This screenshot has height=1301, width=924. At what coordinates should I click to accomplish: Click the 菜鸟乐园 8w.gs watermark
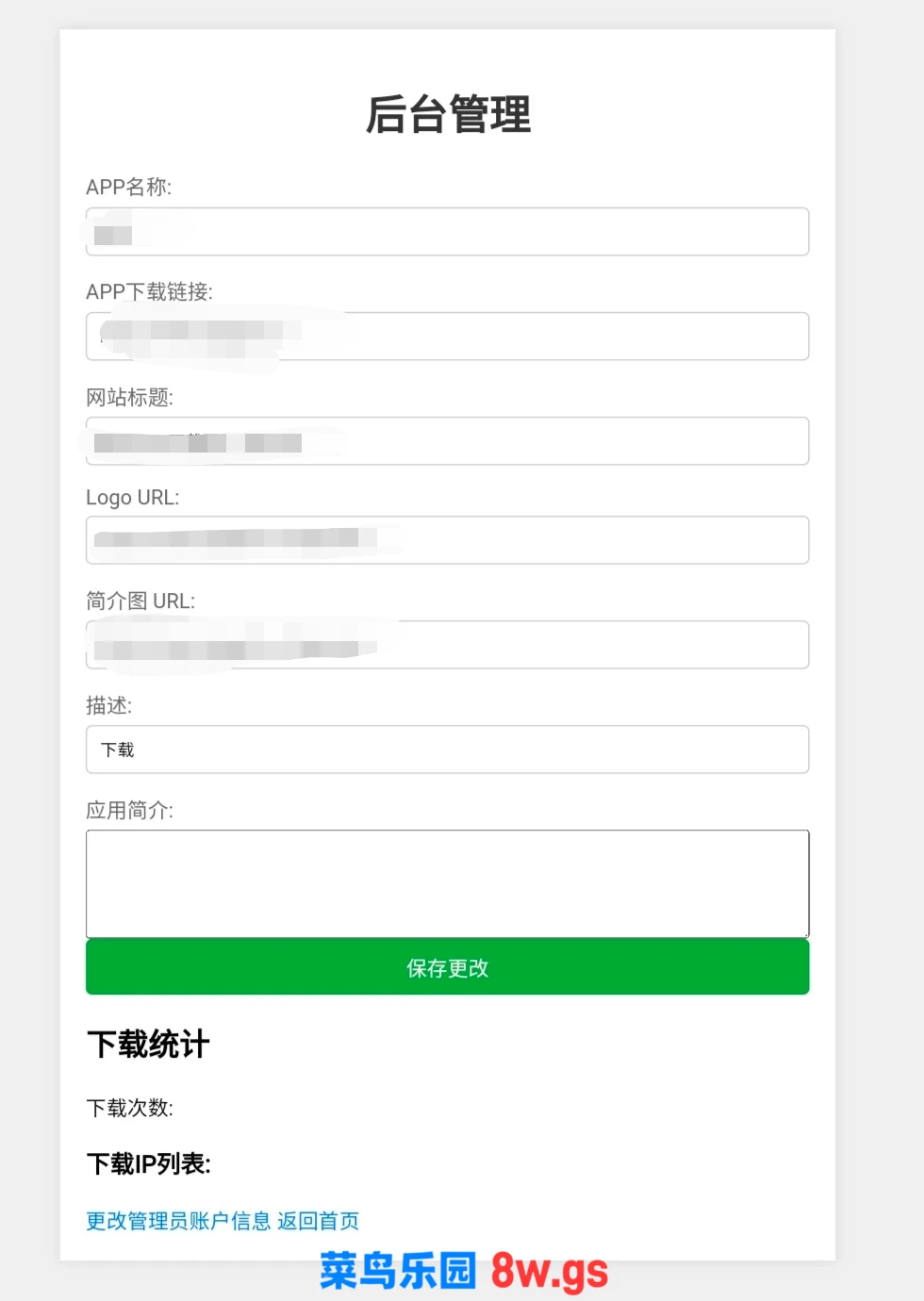tap(463, 1272)
